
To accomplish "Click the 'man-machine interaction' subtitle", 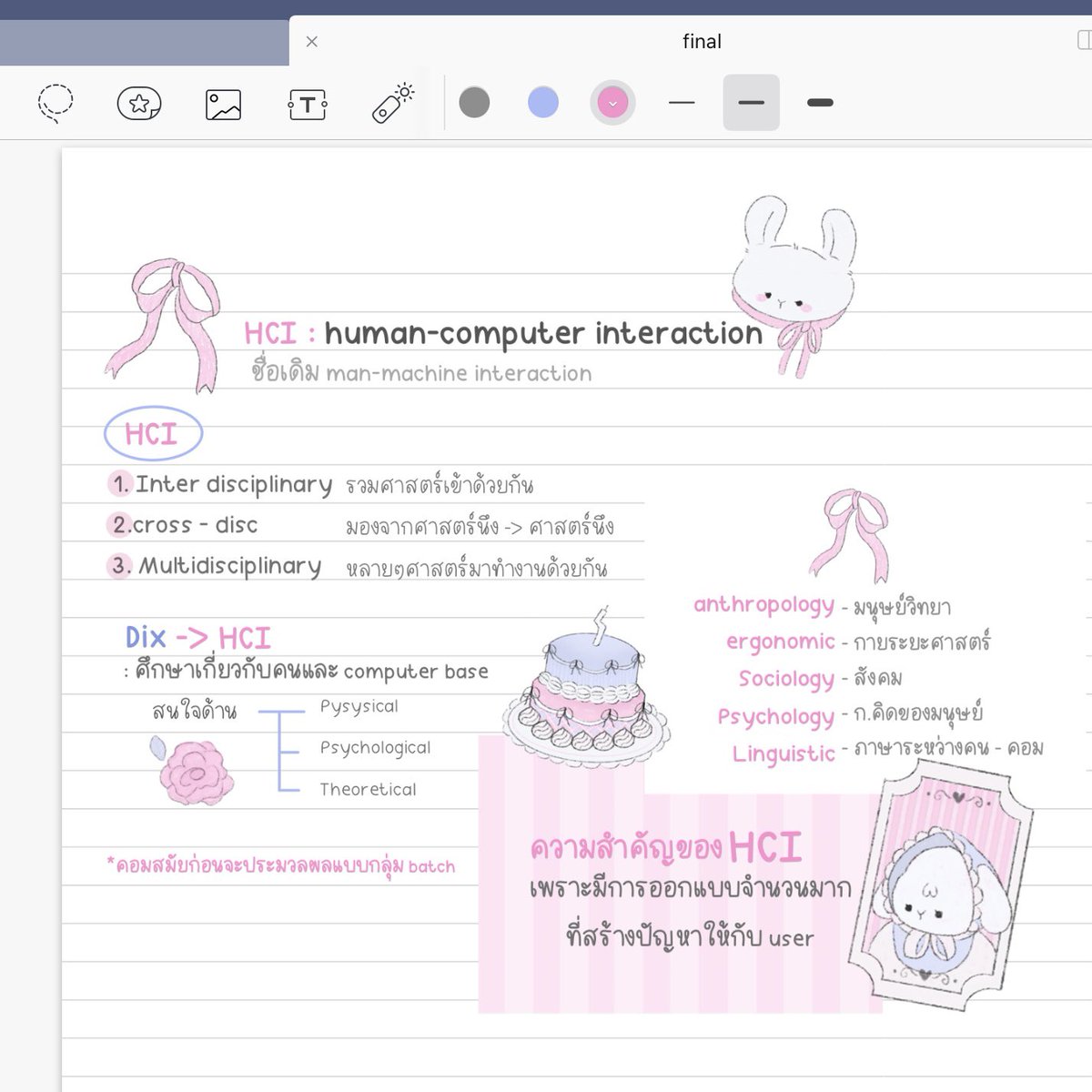I will tap(459, 373).
